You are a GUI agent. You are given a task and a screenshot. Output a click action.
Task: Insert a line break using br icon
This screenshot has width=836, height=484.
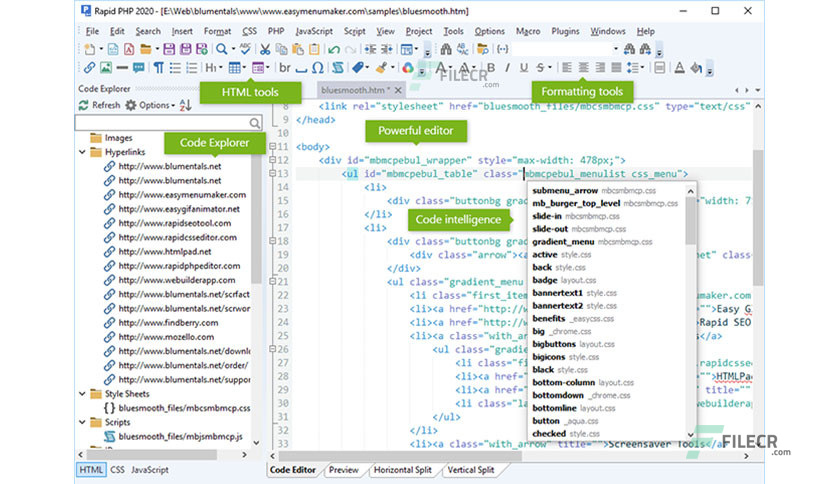tap(285, 68)
